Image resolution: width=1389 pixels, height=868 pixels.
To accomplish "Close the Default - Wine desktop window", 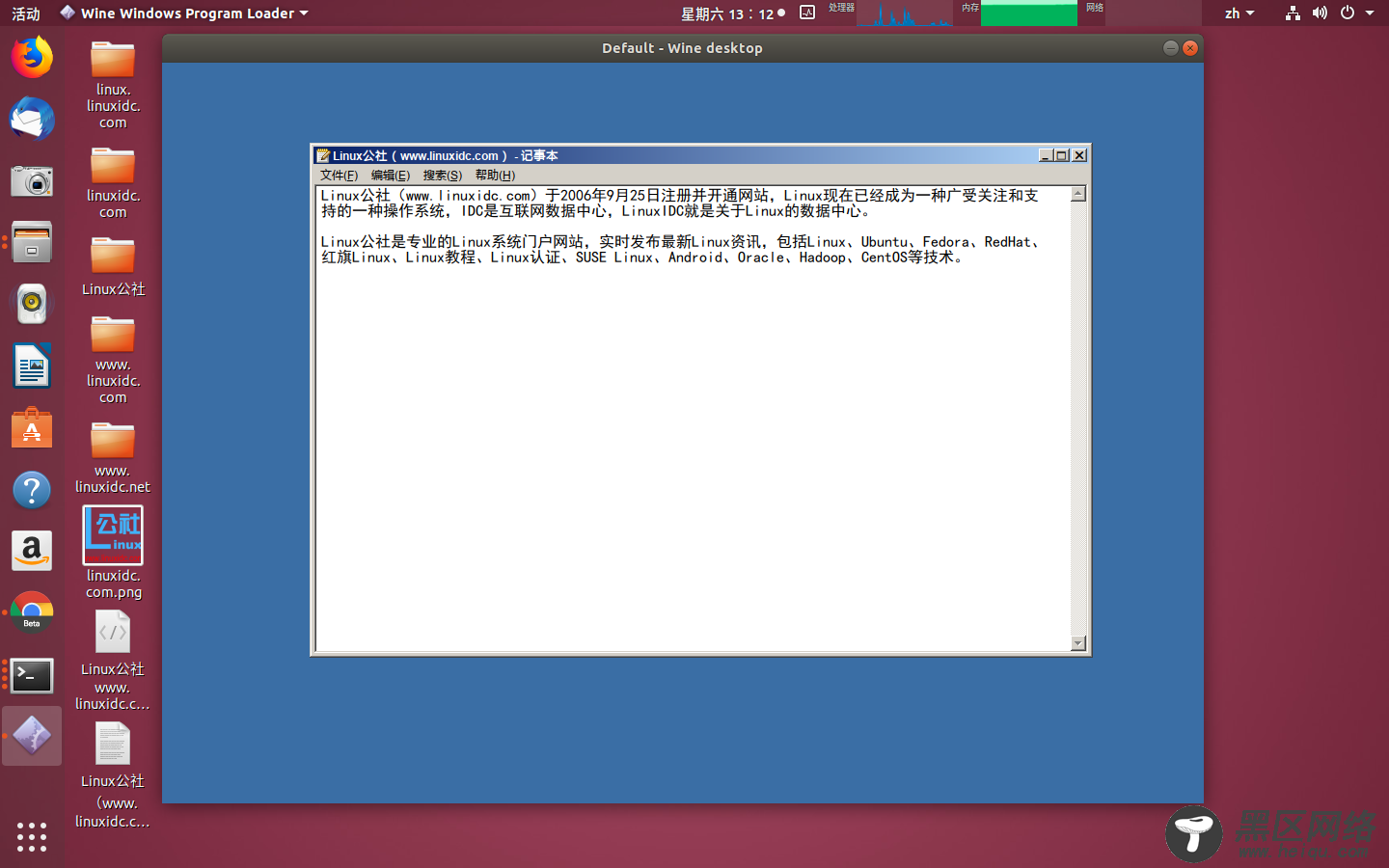I will [1190, 48].
